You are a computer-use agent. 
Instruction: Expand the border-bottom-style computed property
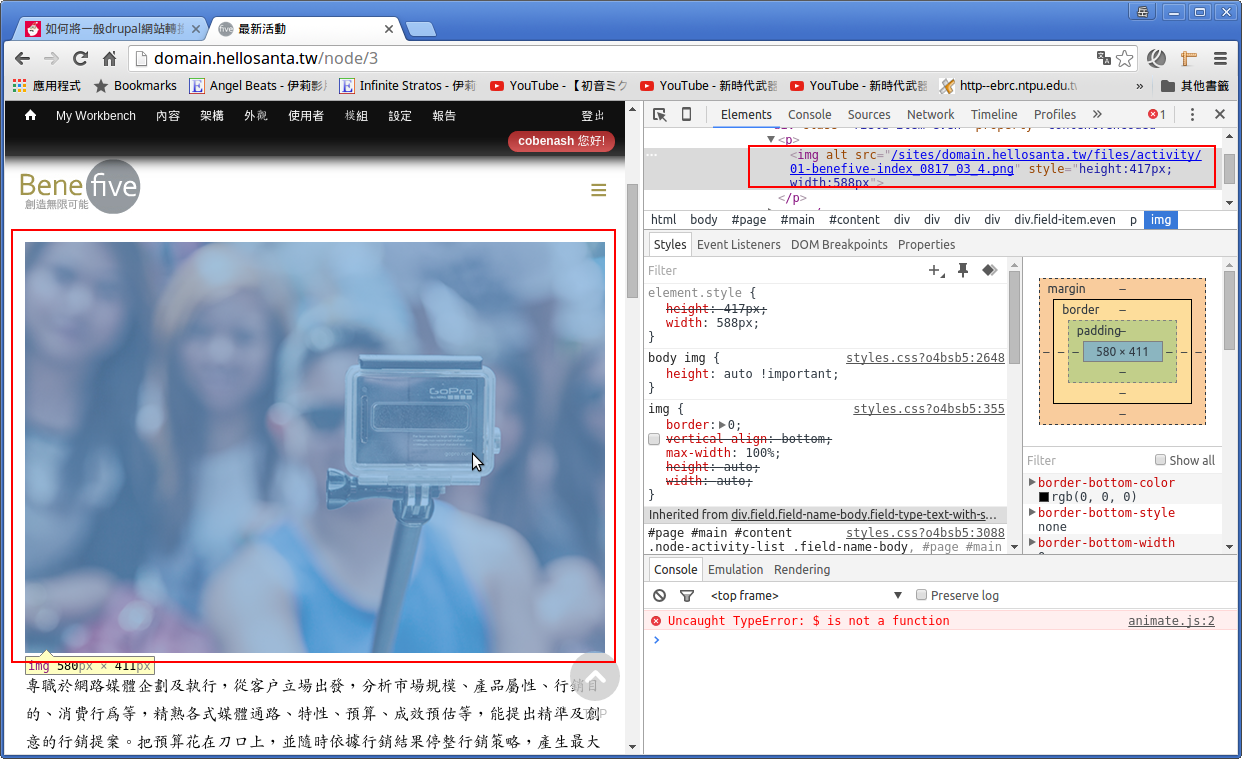coord(1033,513)
